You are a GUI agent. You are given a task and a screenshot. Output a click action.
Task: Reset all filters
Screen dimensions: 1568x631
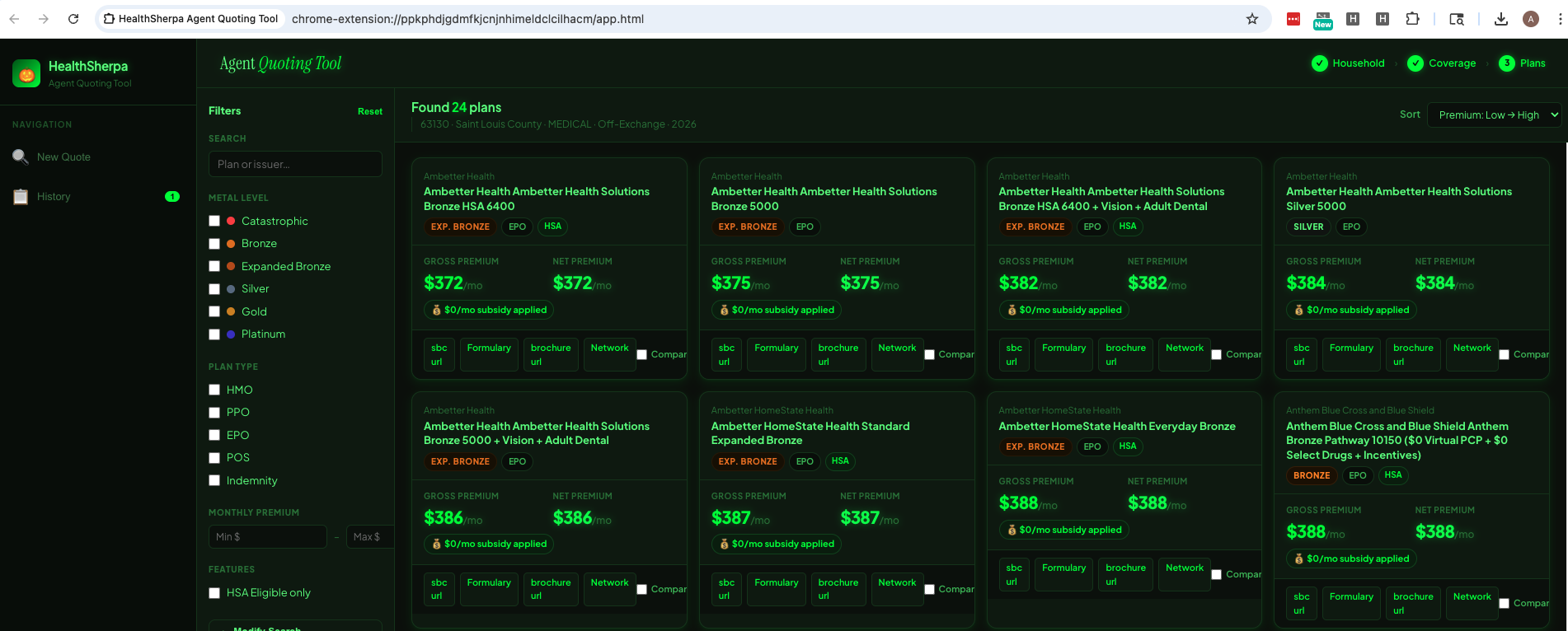(370, 111)
